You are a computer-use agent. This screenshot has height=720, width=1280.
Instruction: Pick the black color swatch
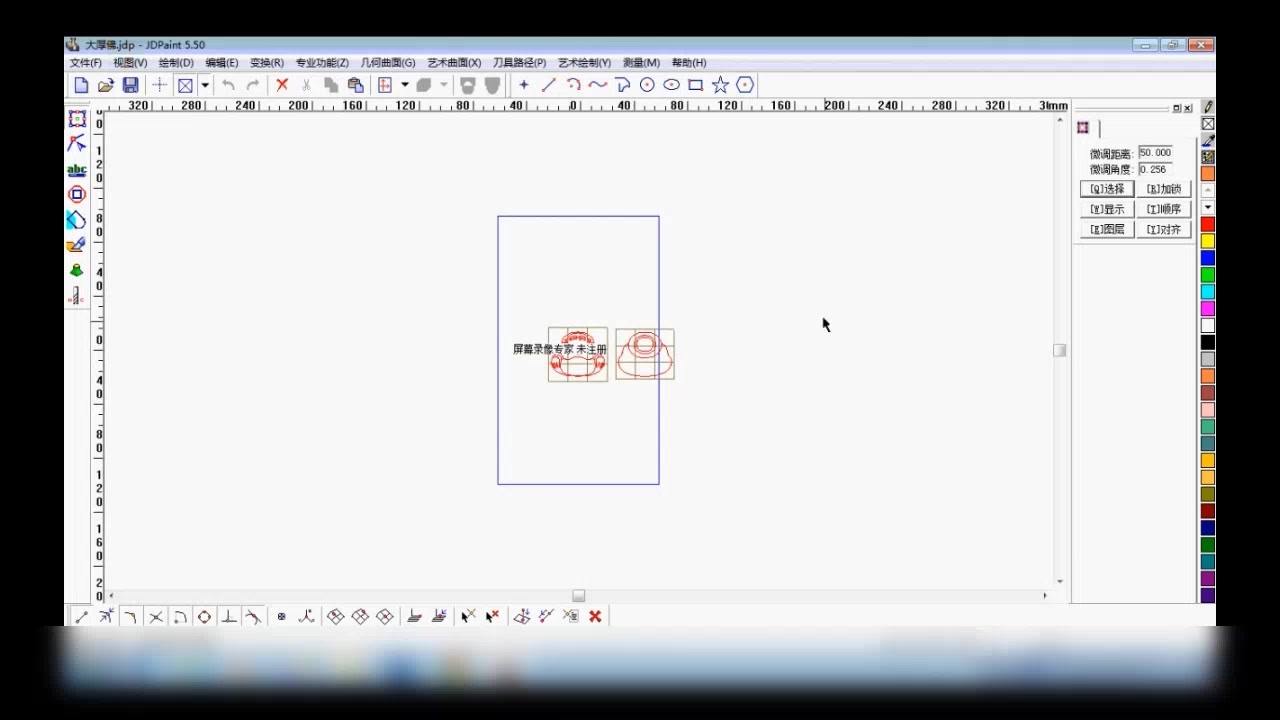(1208, 342)
